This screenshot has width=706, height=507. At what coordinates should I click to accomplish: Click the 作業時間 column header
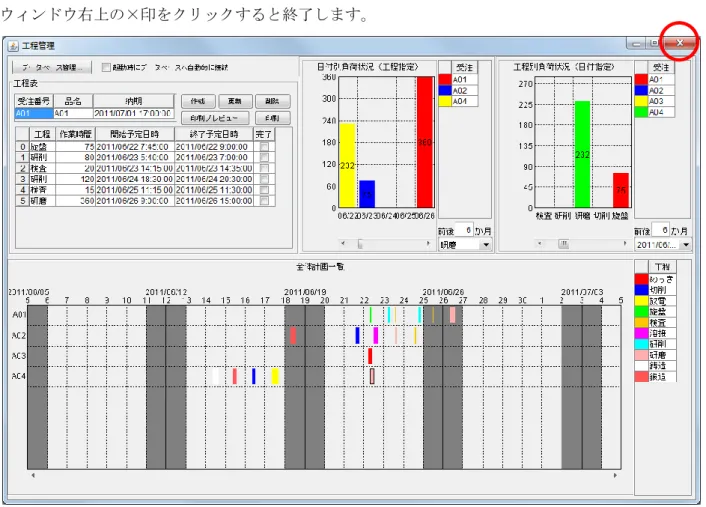pyautogui.click(x=75, y=134)
